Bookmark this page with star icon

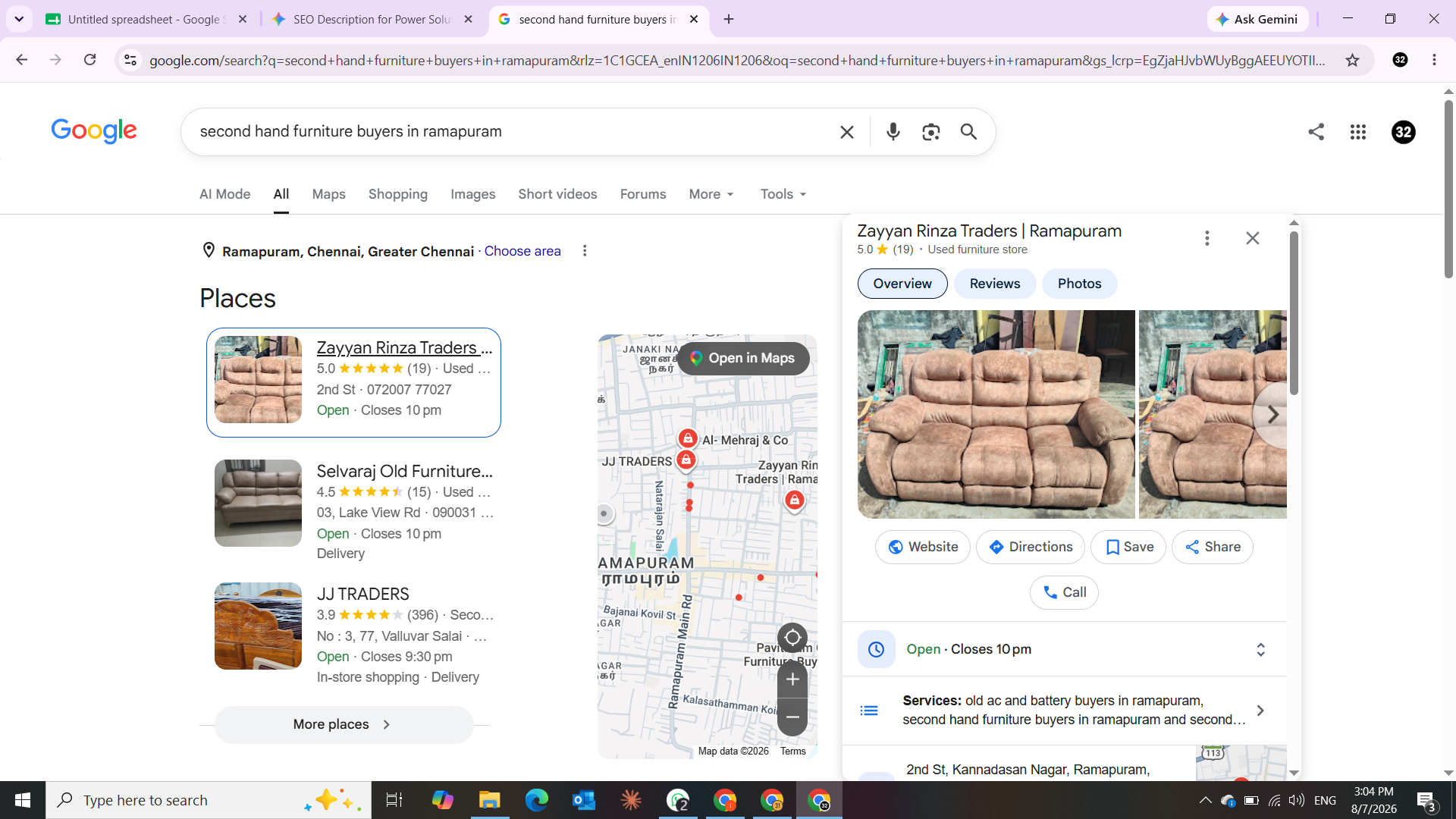[1352, 60]
